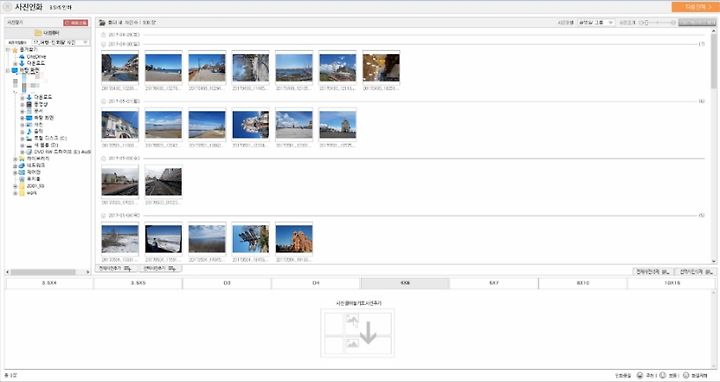Expand the 2001_33 folder node
This screenshot has height=382, width=720.
point(15,186)
